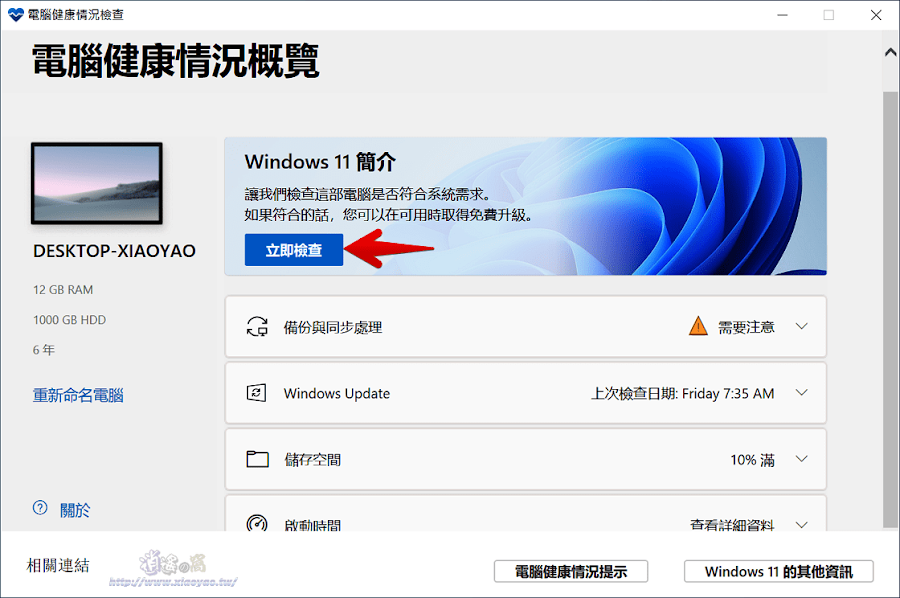Click the DESKTOP-XIAOYAO computer name

coord(114,251)
